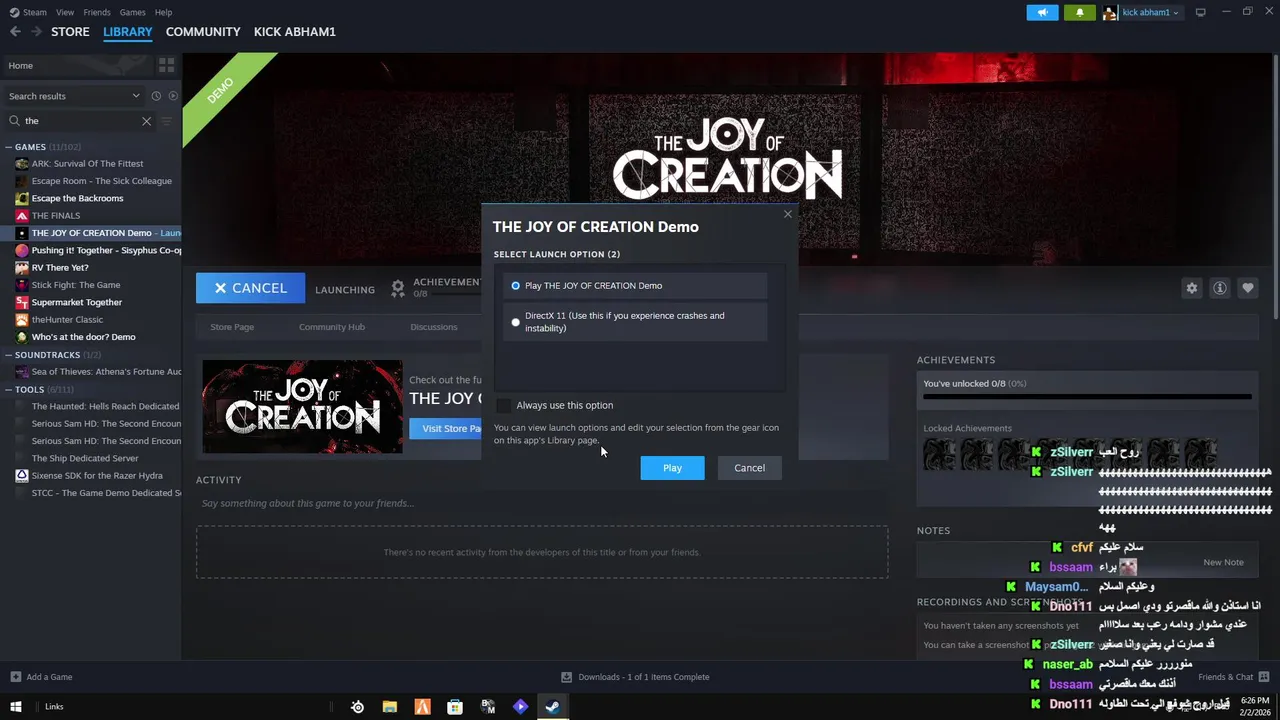This screenshot has width=1280, height=720.
Task: Tick Always use this option checkbox
Action: (503, 405)
